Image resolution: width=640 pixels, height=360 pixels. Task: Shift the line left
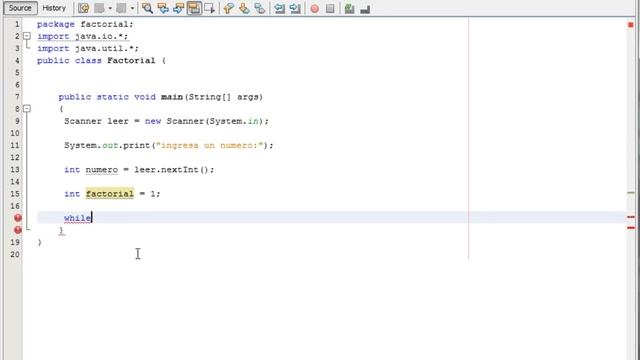(279, 8)
